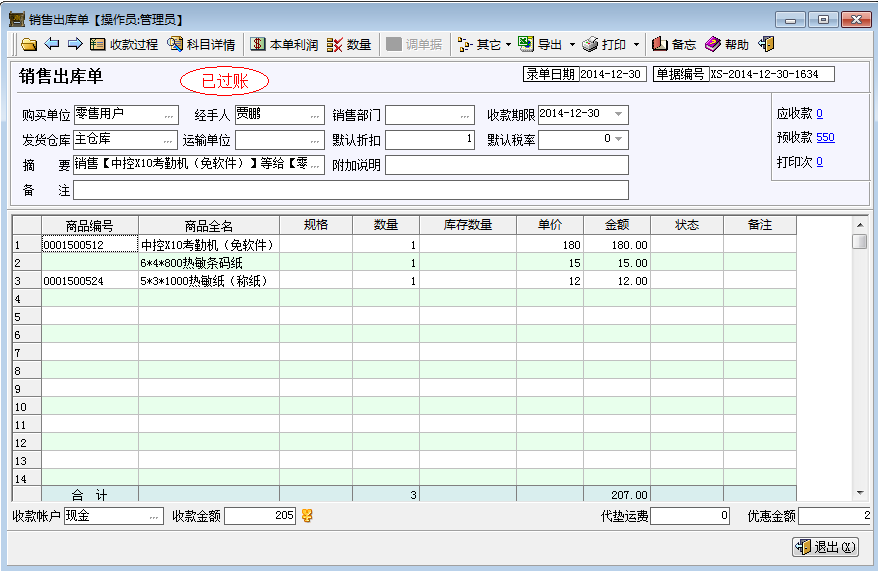Click the gold icon beside 收款金额

307,516
